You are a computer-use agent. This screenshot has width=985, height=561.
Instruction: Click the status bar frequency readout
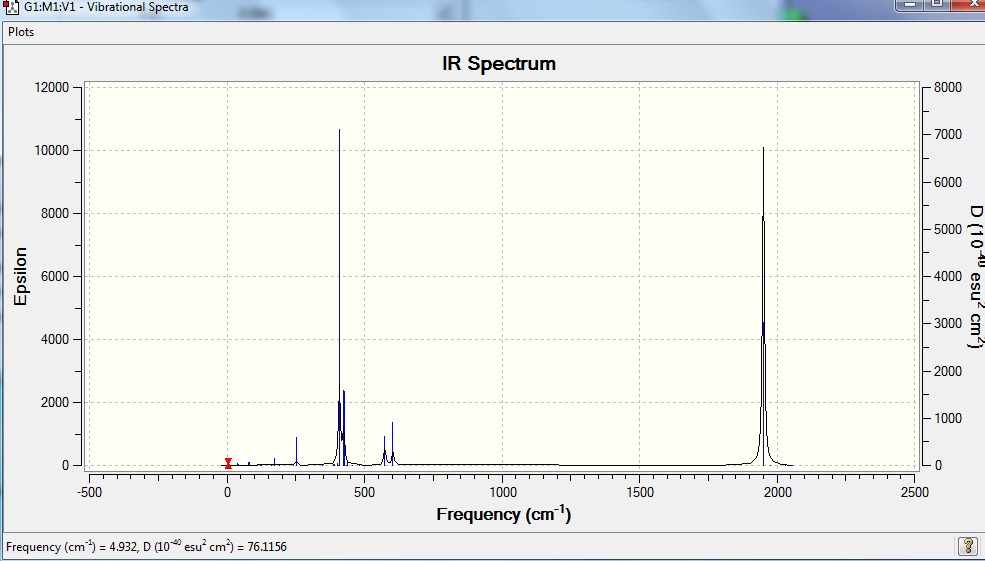pos(146,547)
